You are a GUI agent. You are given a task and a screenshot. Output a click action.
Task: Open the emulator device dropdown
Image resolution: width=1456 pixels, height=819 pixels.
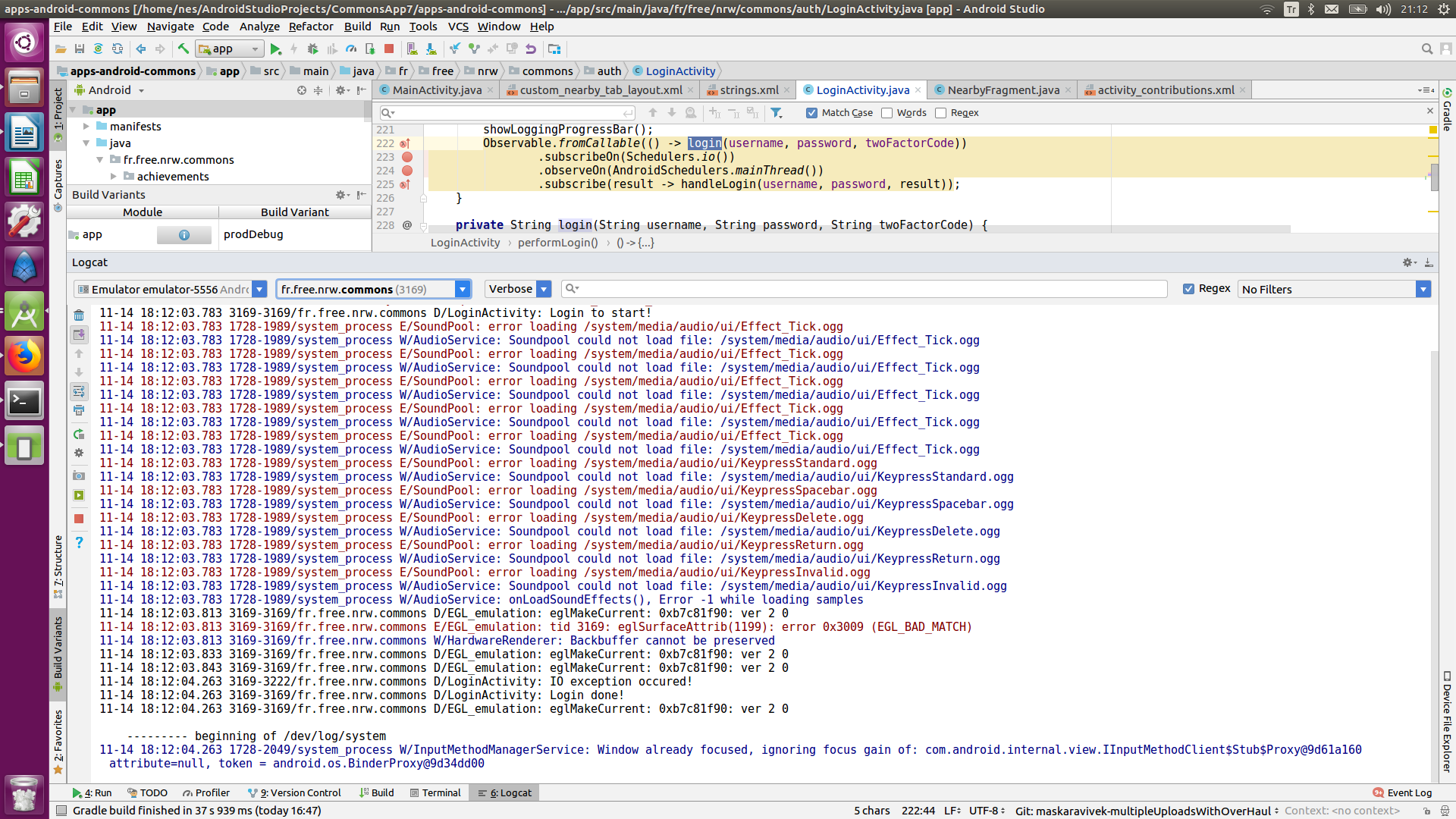coord(259,289)
